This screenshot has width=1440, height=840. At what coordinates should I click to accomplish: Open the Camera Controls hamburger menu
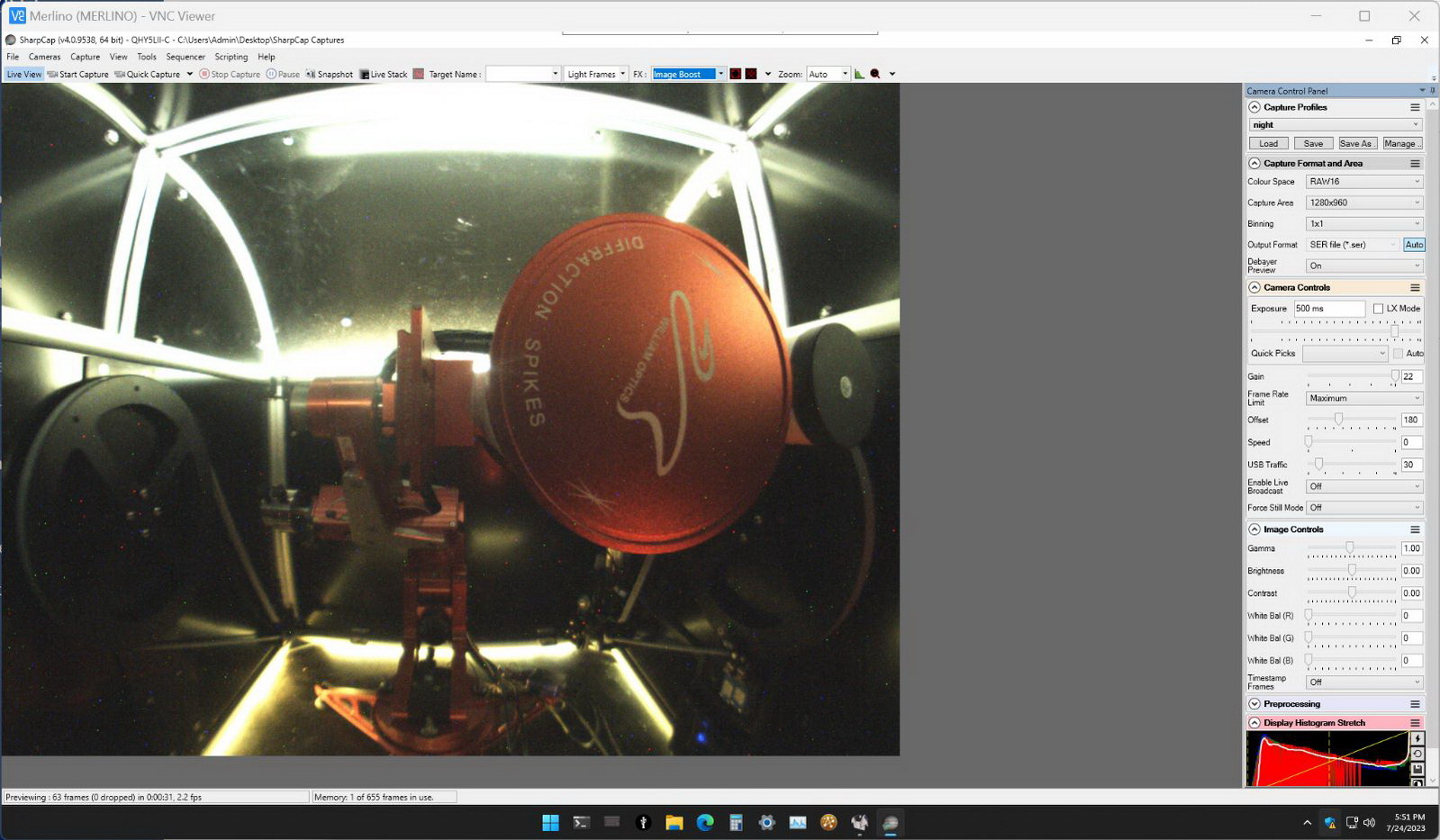pyautogui.click(x=1415, y=288)
